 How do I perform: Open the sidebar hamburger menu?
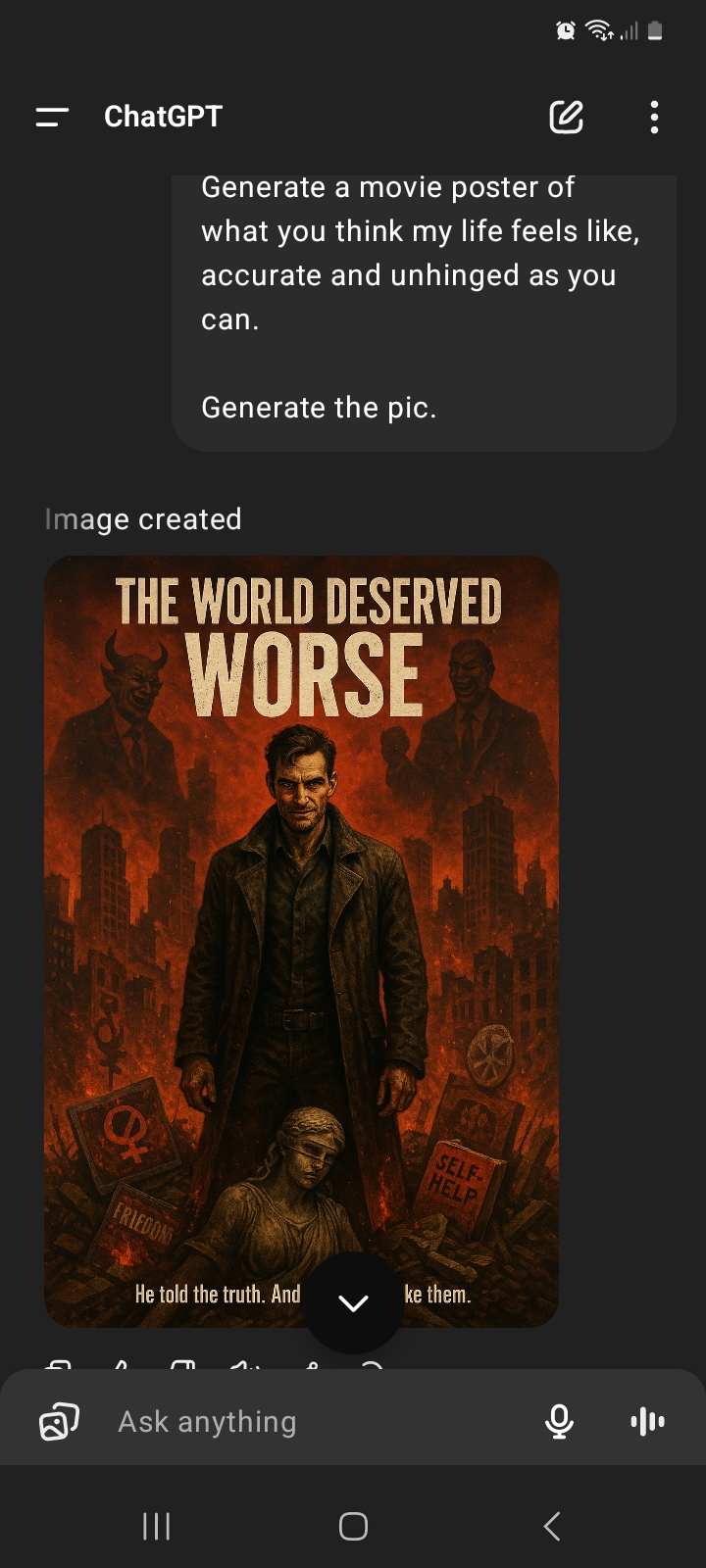[52, 118]
